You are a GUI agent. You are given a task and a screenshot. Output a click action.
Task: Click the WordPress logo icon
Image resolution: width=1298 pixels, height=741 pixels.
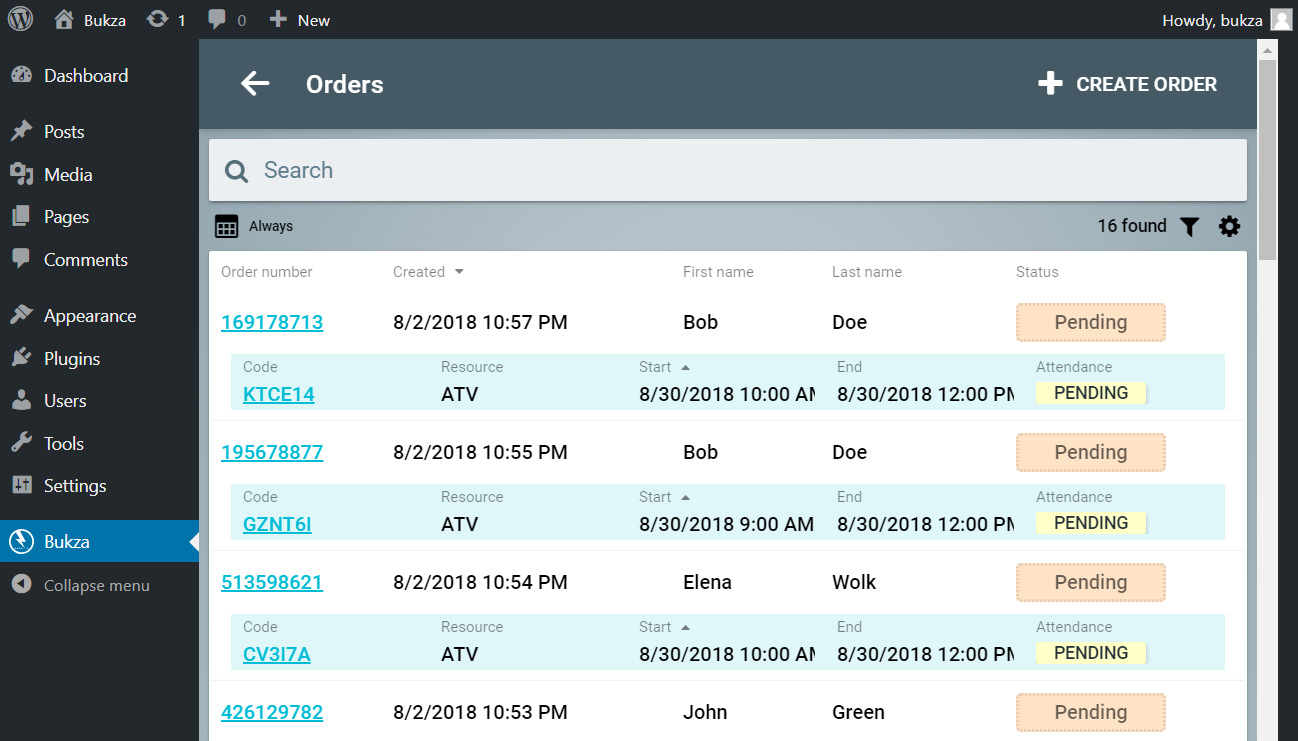(20, 19)
